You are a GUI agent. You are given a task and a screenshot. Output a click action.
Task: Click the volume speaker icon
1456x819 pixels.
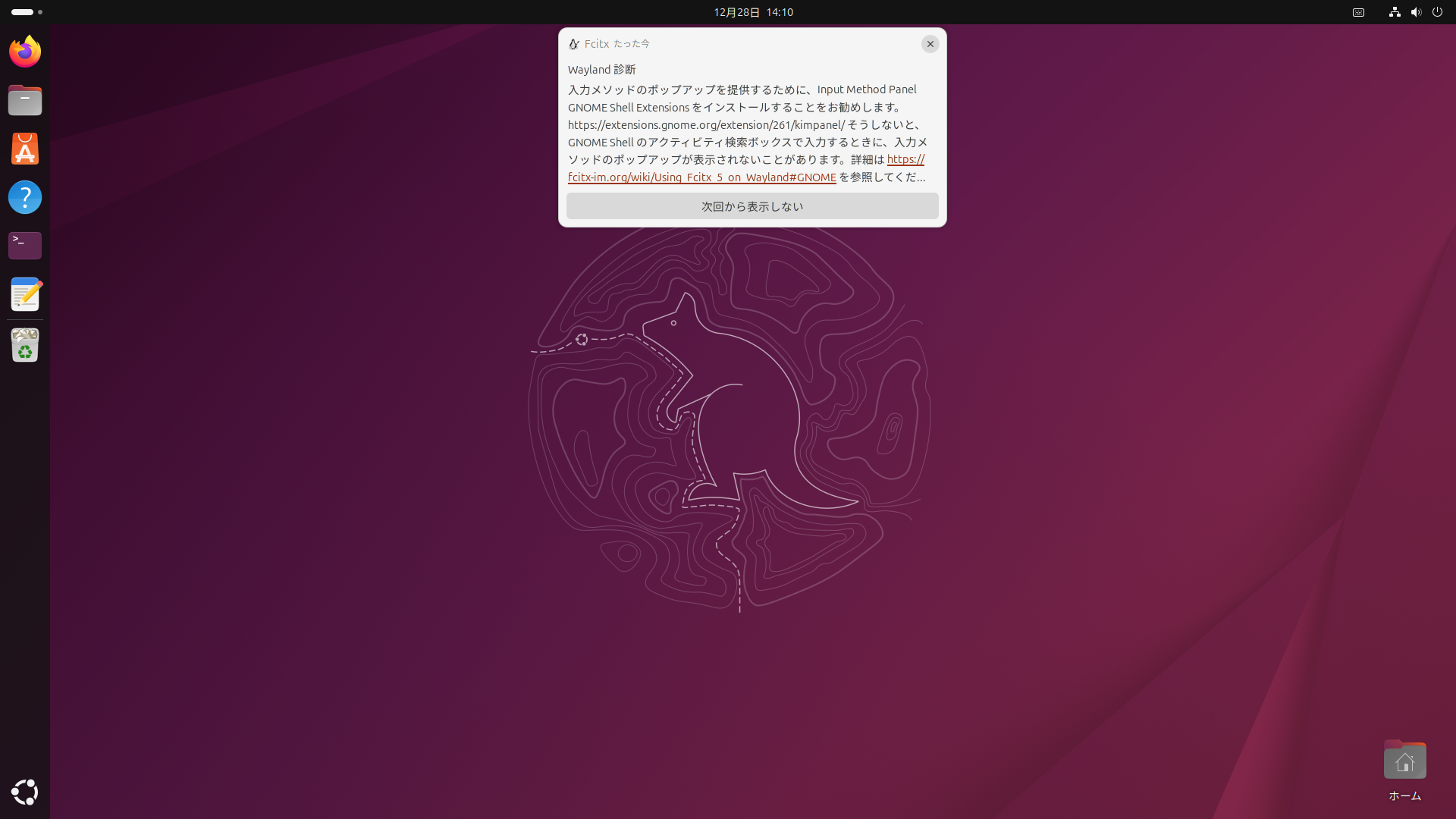[x=1415, y=12]
